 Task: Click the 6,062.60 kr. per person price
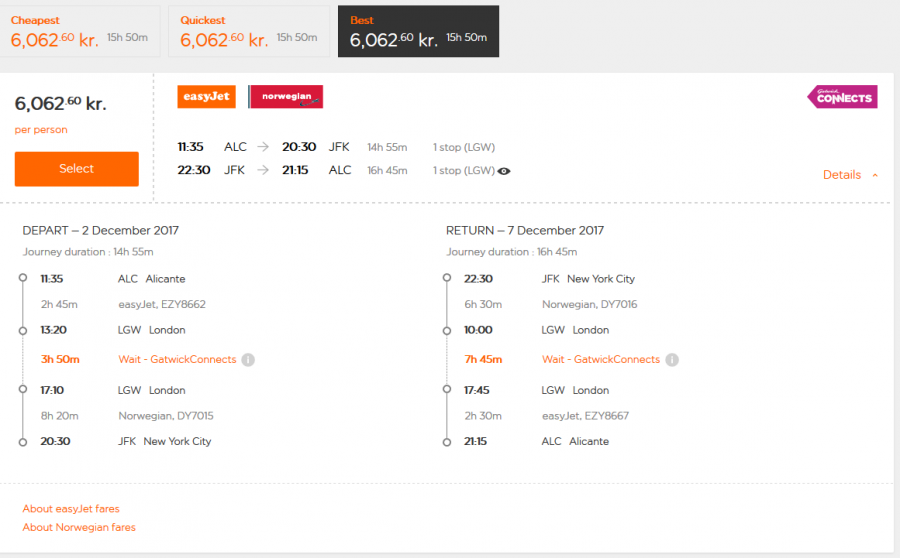tap(60, 103)
